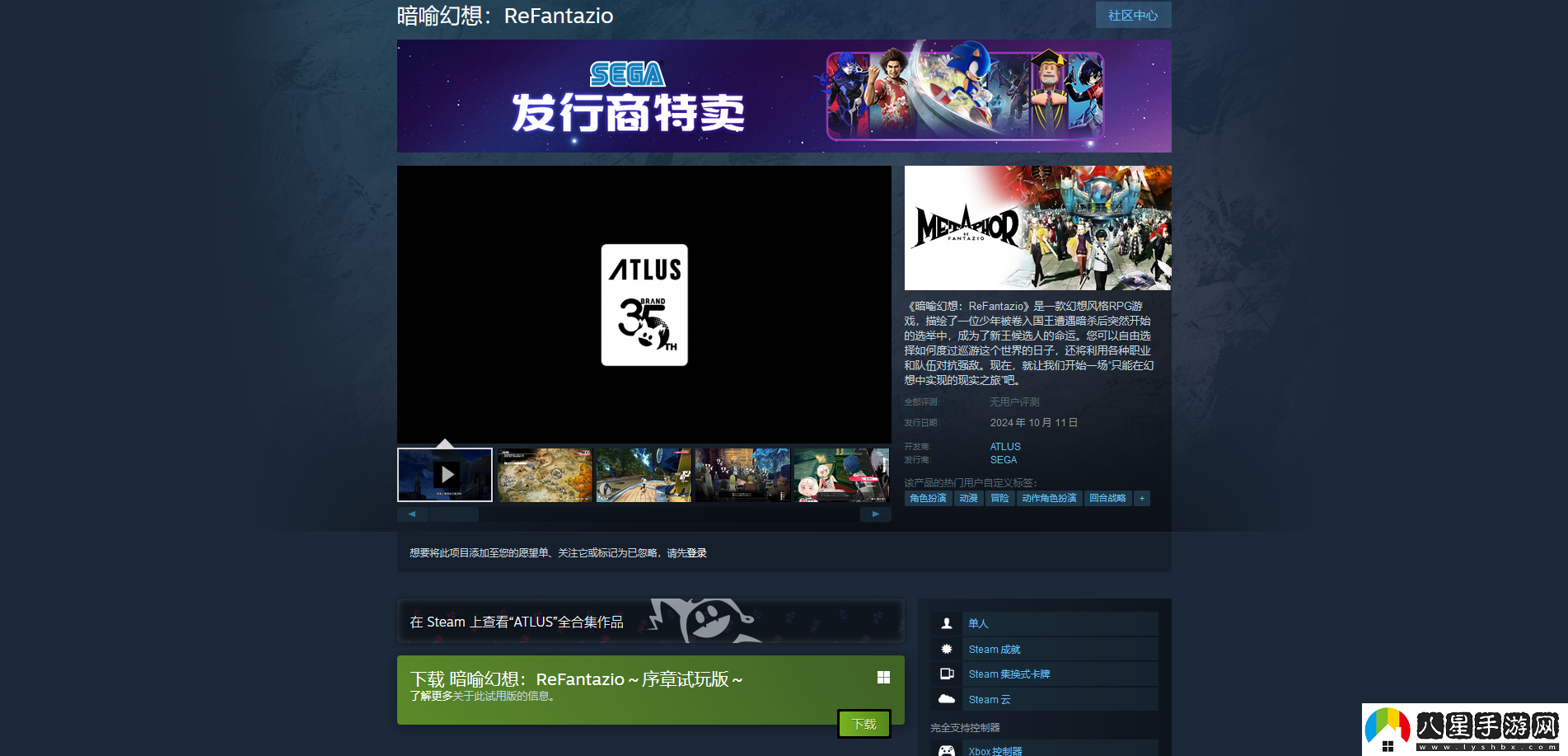Click the Steam Cloud icon
The image size is (1568, 756).
[947, 699]
